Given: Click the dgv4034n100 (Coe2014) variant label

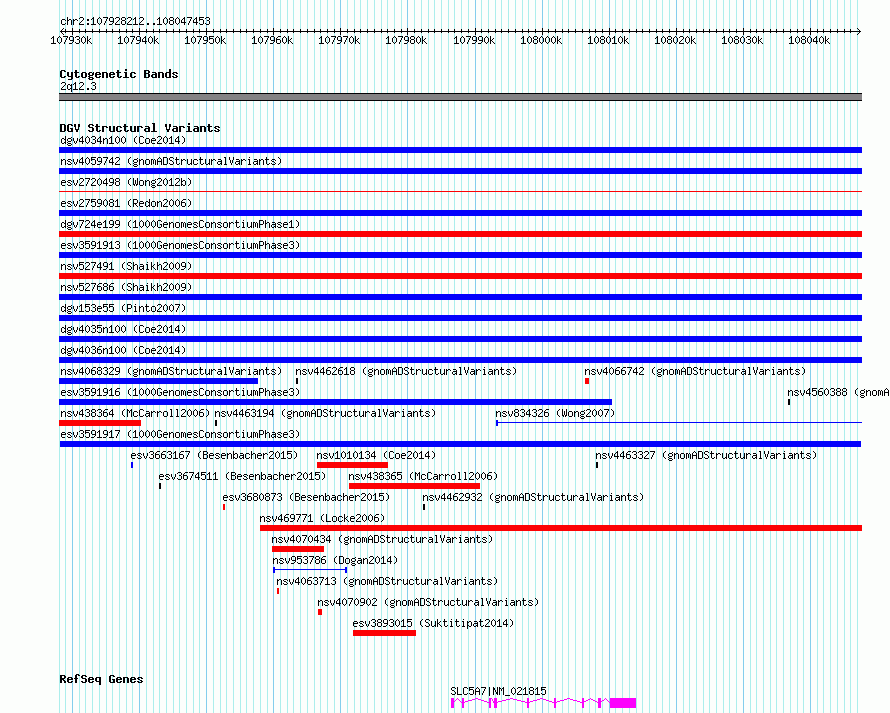Looking at the screenshot, I should coord(123,140).
